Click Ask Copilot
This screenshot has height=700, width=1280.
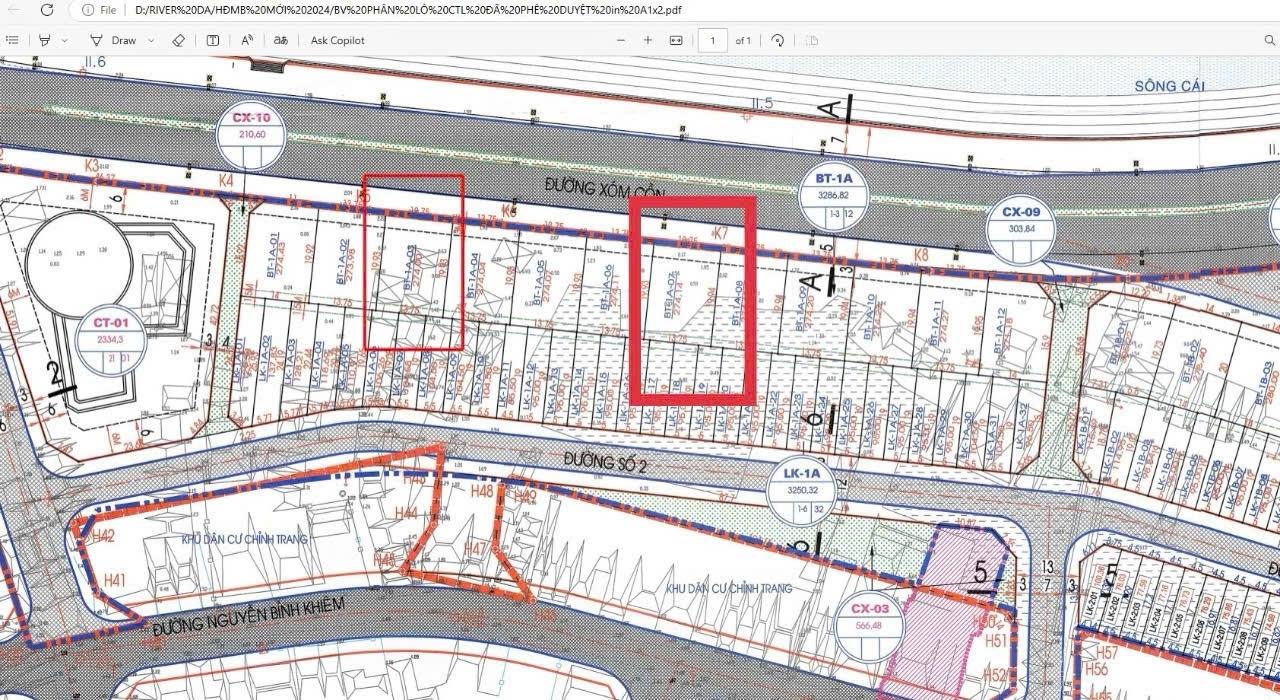pos(337,40)
